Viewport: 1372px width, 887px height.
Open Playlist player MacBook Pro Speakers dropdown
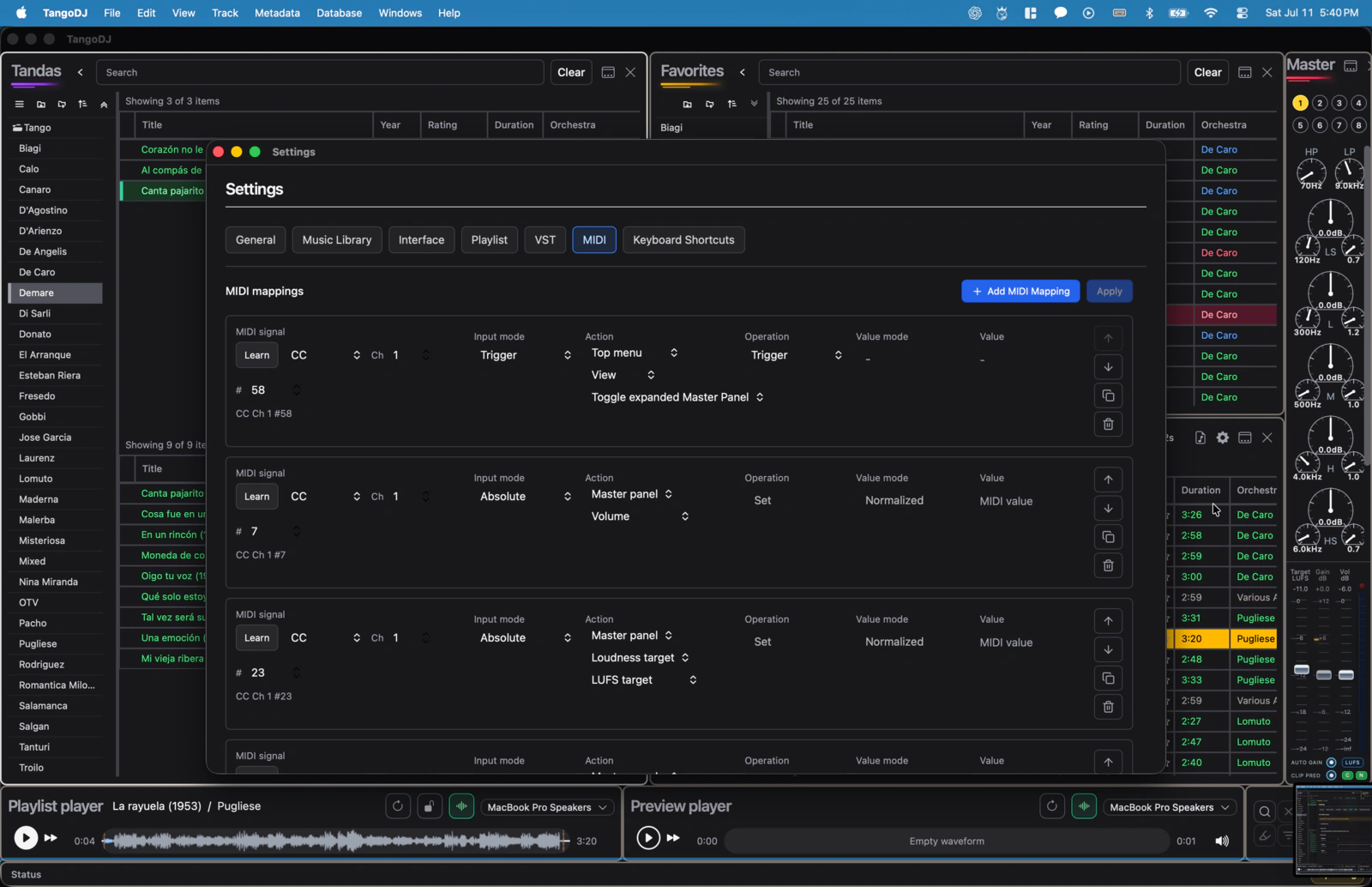pyautogui.click(x=547, y=807)
